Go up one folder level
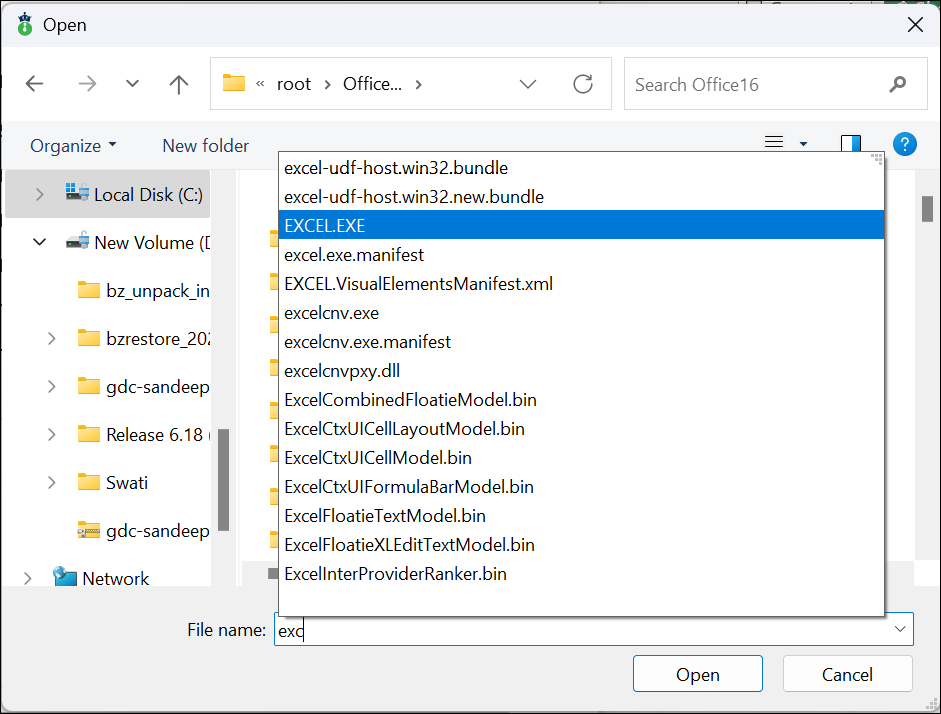 [x=179, y=84]
